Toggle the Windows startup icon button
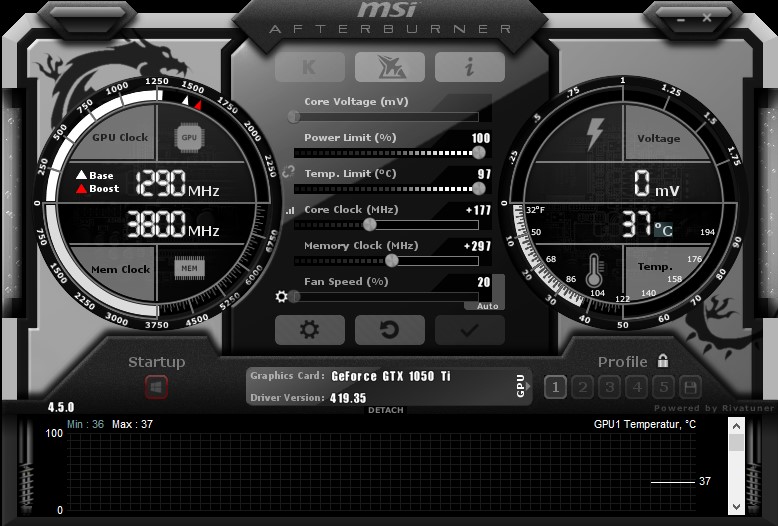The height and width of the screenshot is (526, 778). 156,388
